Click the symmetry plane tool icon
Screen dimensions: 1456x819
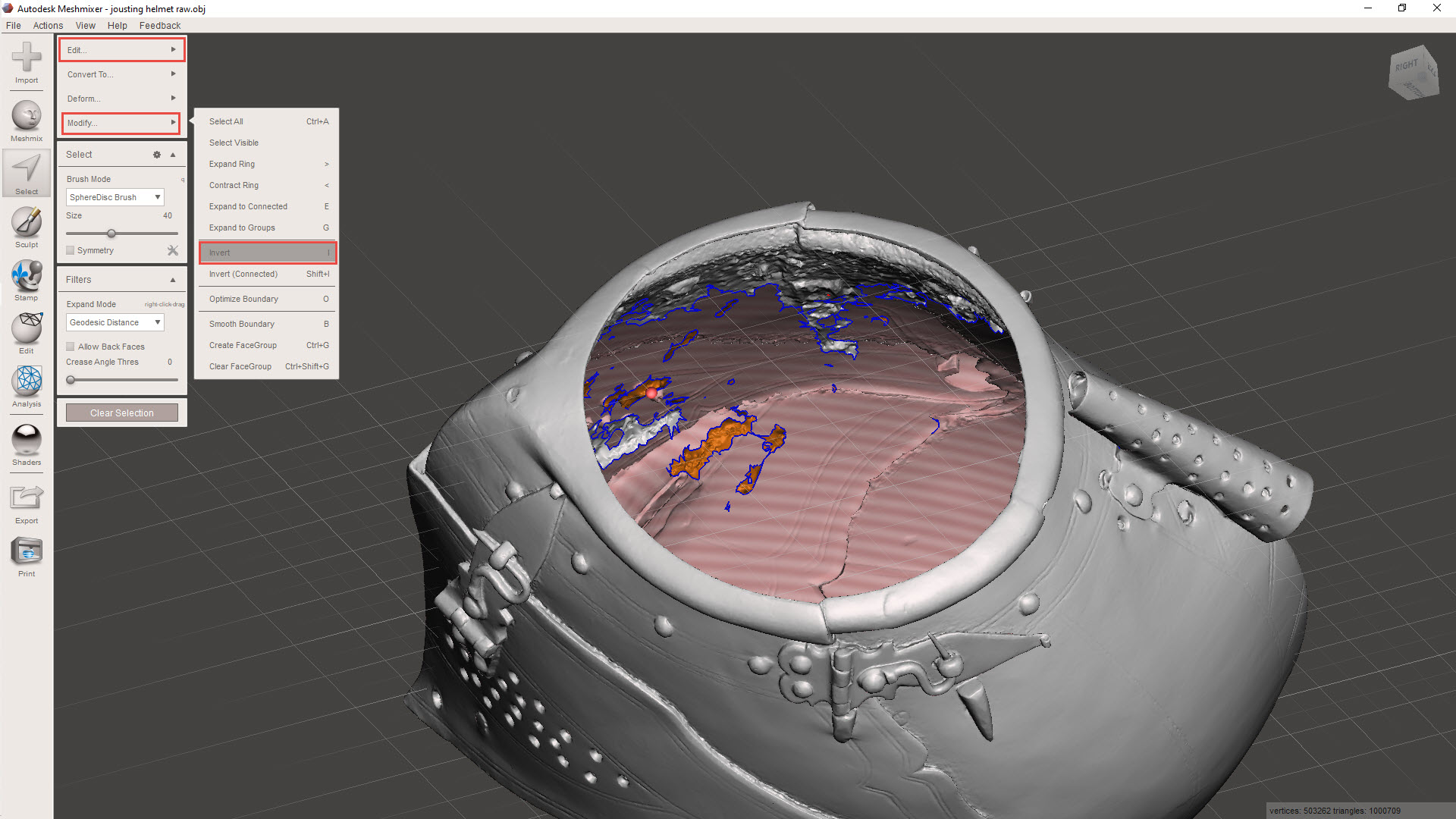pos(173,250)
